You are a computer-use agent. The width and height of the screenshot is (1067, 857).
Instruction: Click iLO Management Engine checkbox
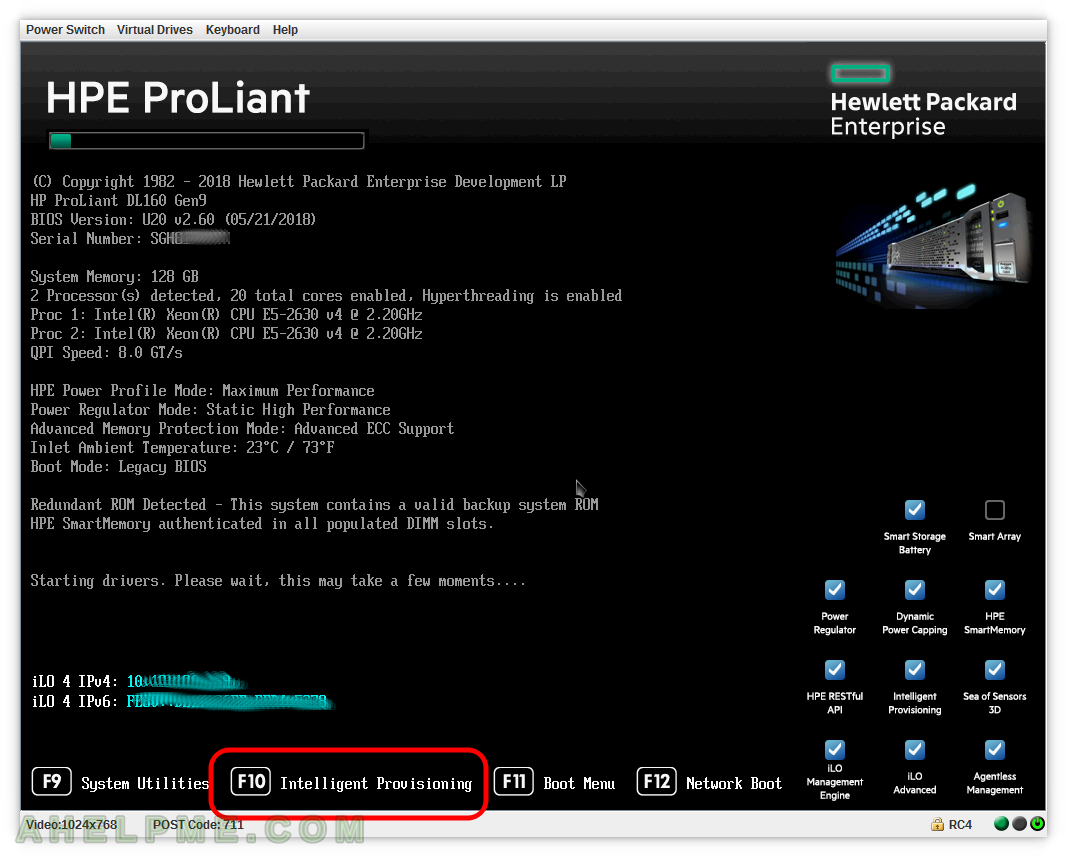pos(835,749)
